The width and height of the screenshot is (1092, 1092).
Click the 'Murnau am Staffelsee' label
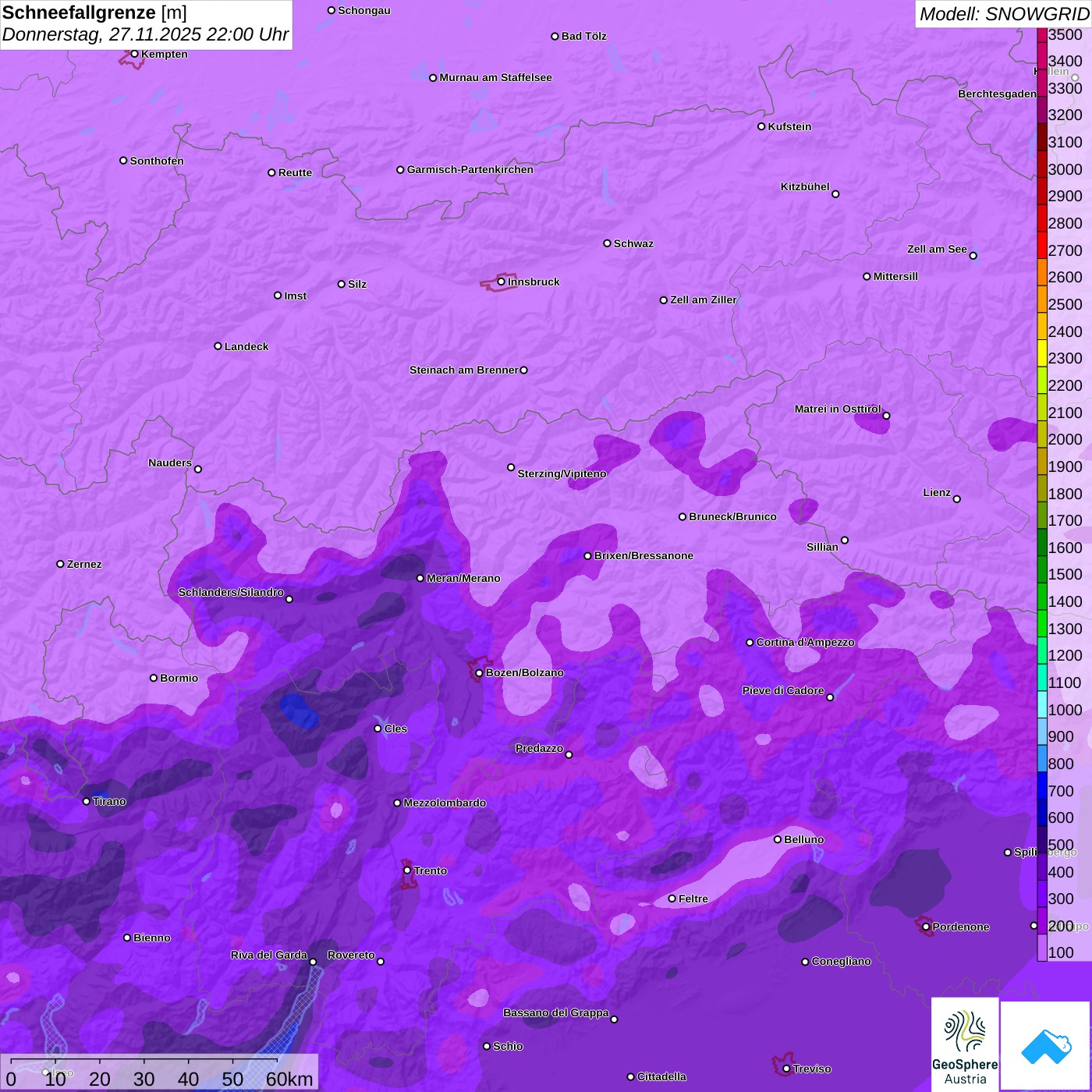click(495, 77)
